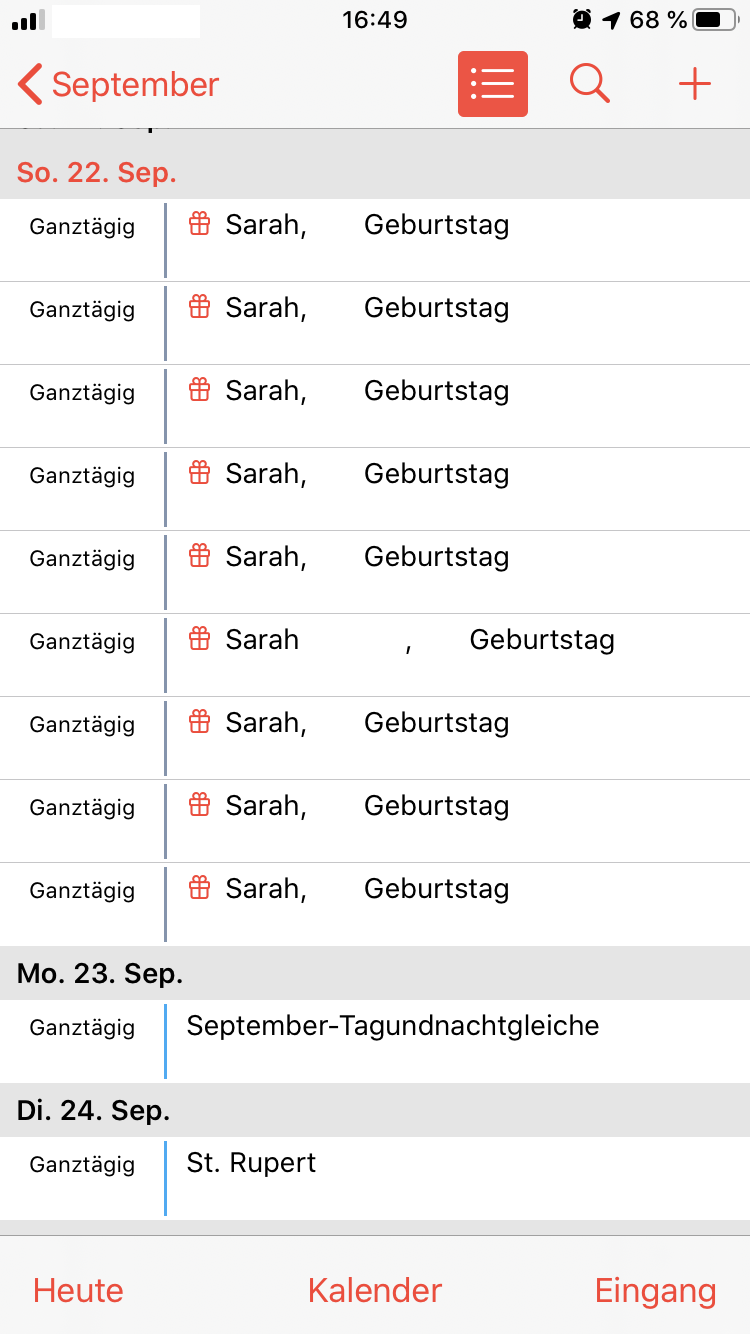Tap the status bar clock showing 16:49
Viewport: 750px width, 1334px height.
pyautogui.click(x=374, y=19)
